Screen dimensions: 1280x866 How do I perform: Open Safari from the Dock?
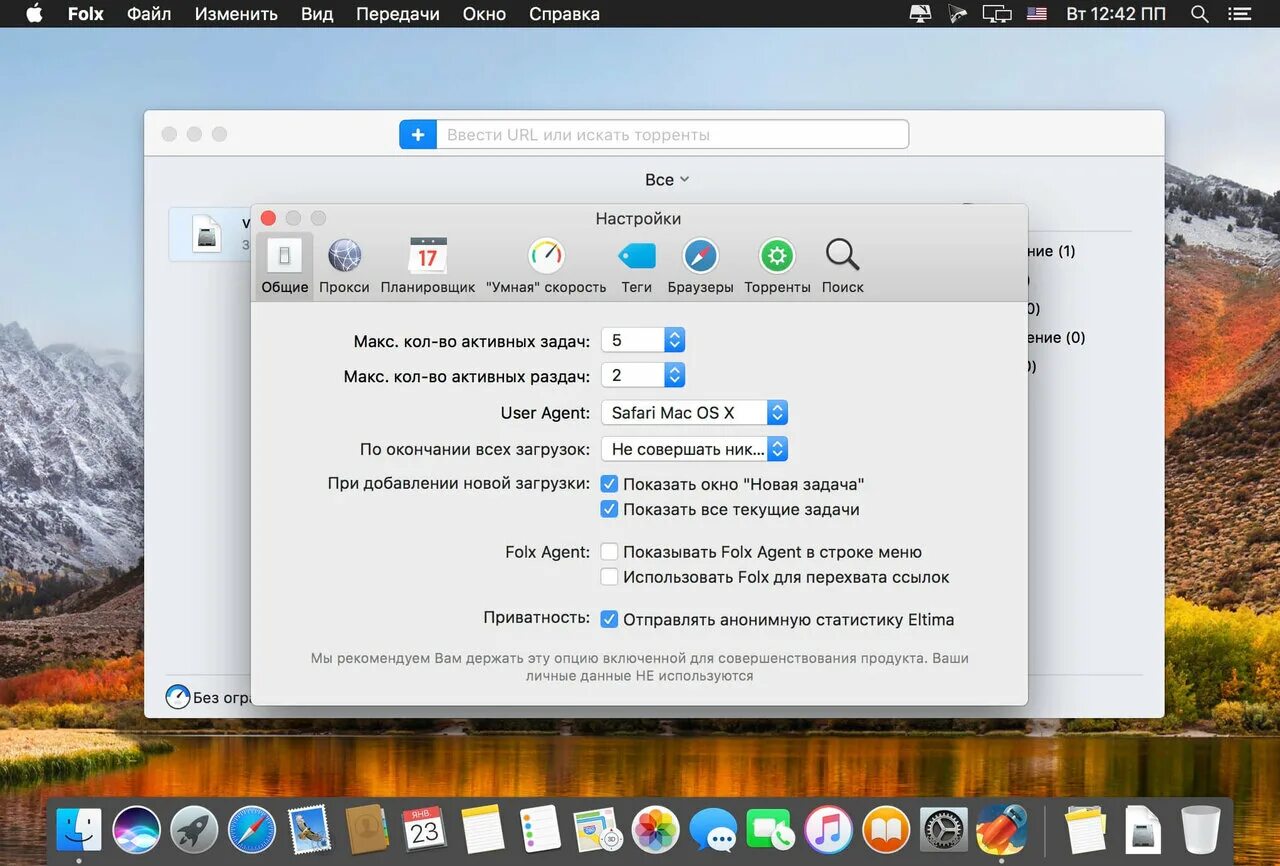click(251, 829)
